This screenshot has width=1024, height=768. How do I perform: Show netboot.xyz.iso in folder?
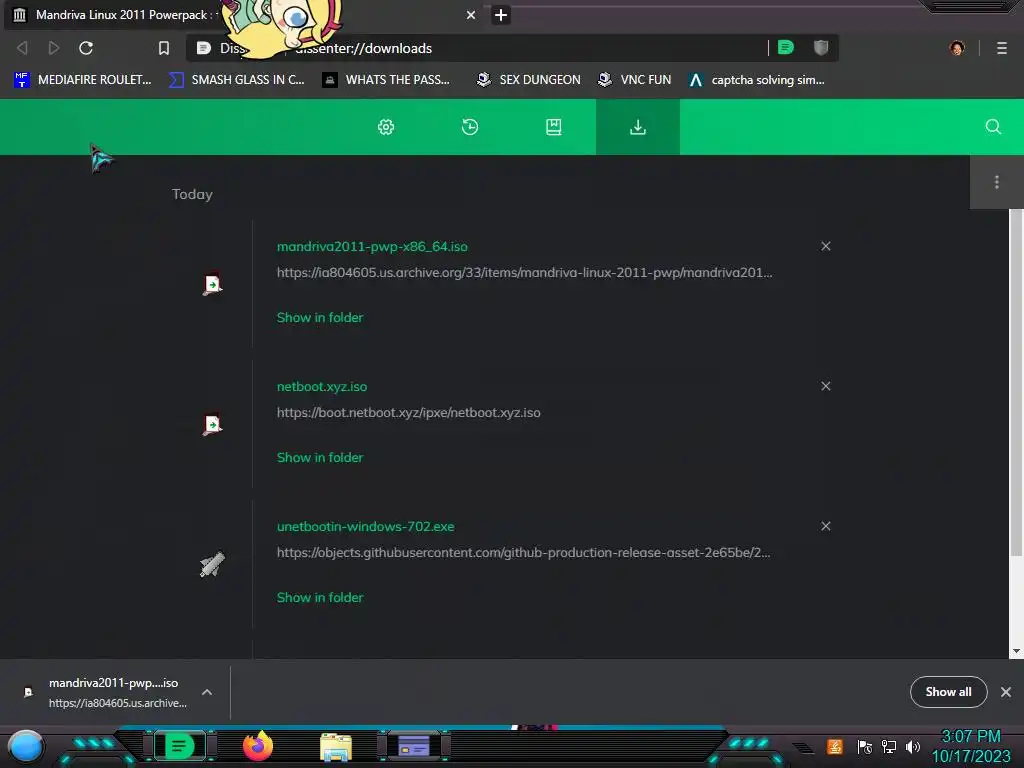[x=320, y=457]
